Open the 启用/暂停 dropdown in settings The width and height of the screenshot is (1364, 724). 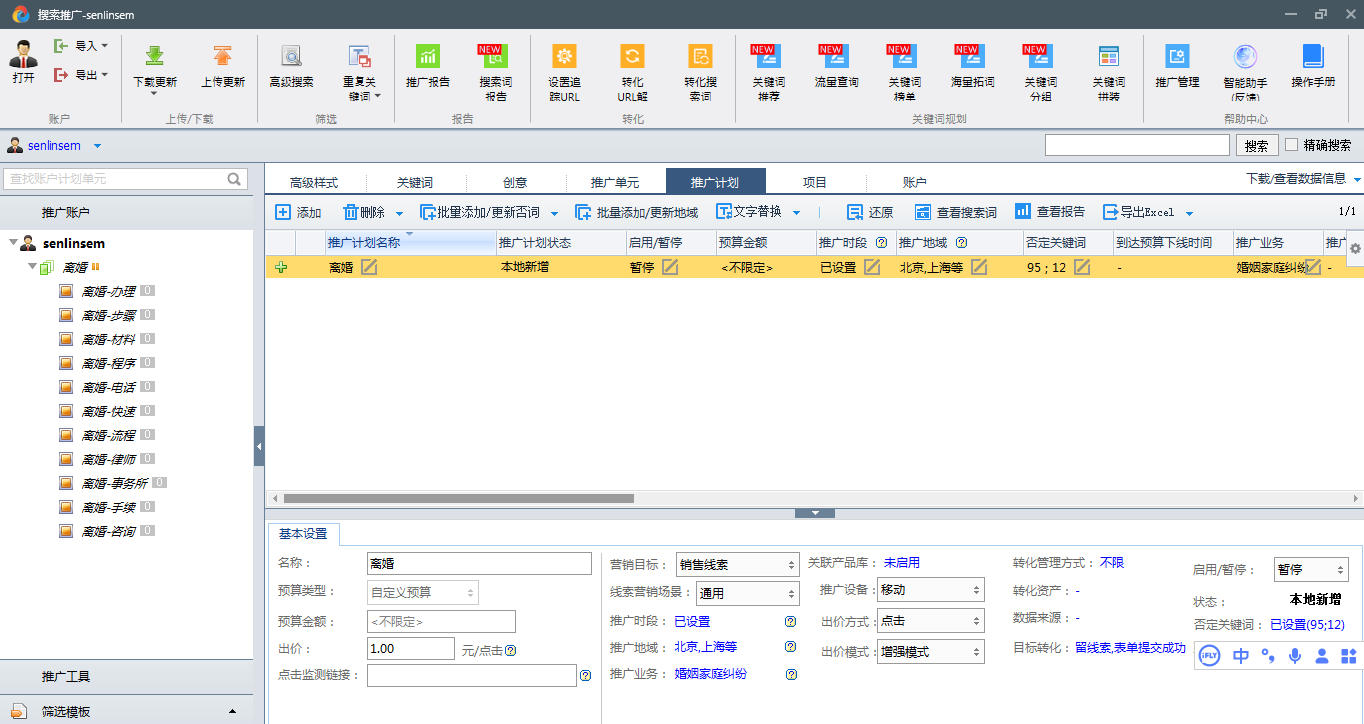point(1311,569)
